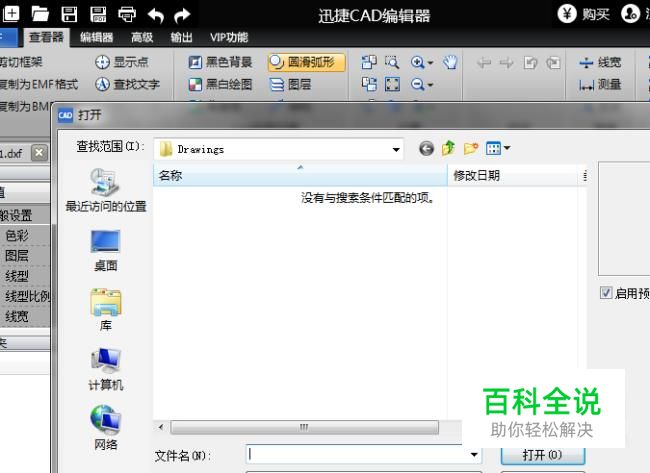Switch to the 查看器 tab
Screen dimensions: 650x473
point(46,37)
